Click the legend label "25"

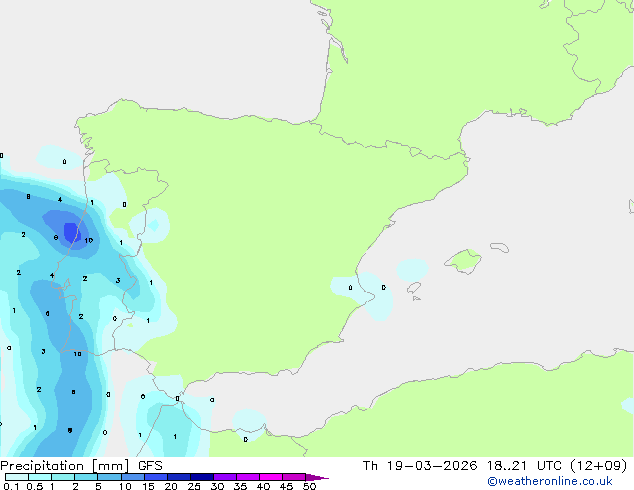pos(194,486)
